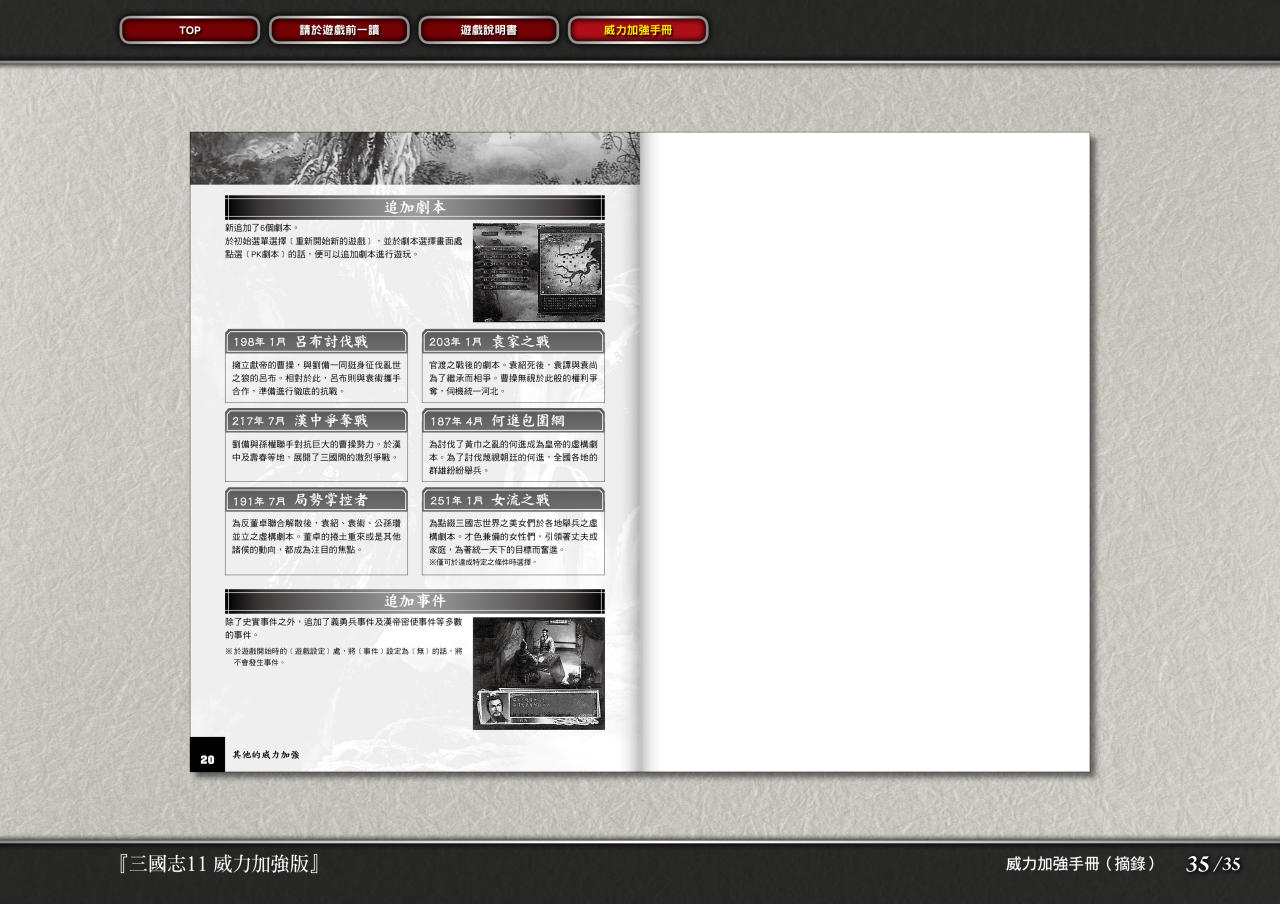
Task: Select the 威力加強手冊 tab
Action: point(638,30)
